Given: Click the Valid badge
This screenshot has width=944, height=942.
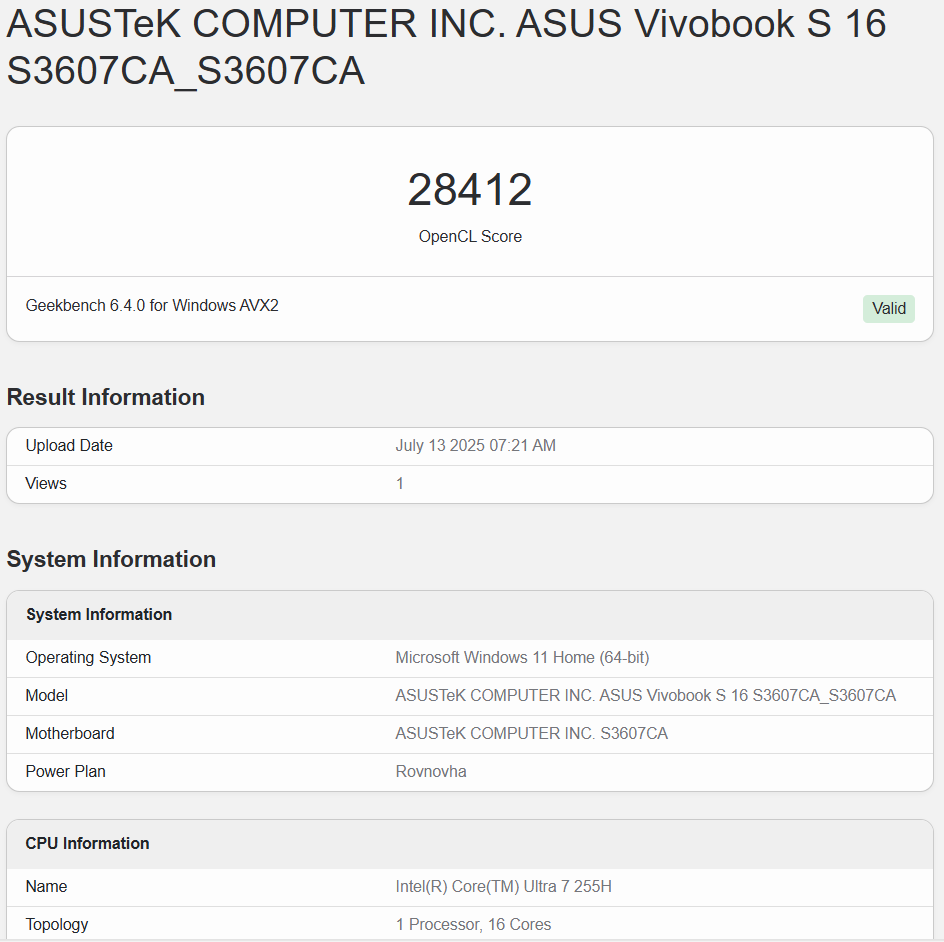Looking at the screenshot, I should [x=888, y=309].
